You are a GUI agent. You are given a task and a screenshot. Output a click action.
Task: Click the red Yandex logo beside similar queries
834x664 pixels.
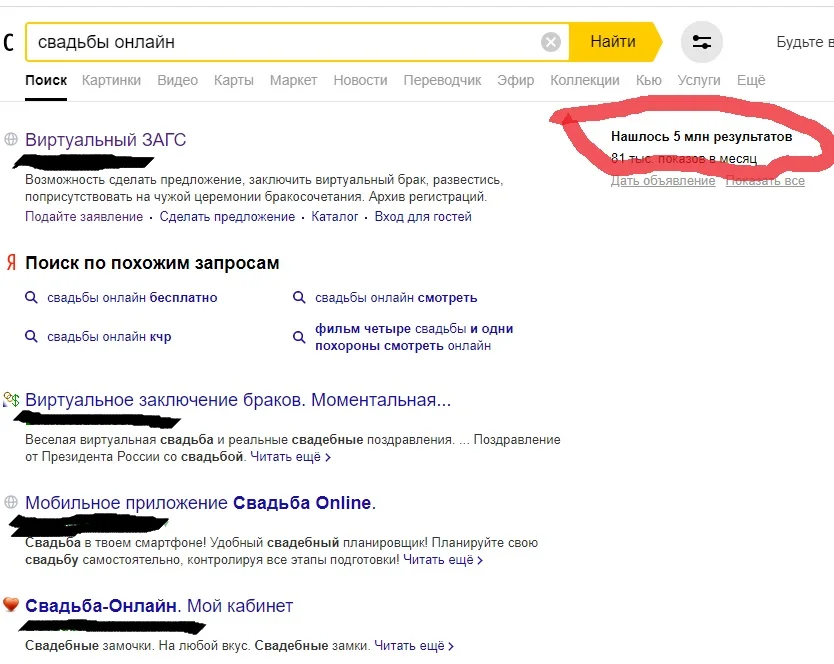tap(12, 263)
